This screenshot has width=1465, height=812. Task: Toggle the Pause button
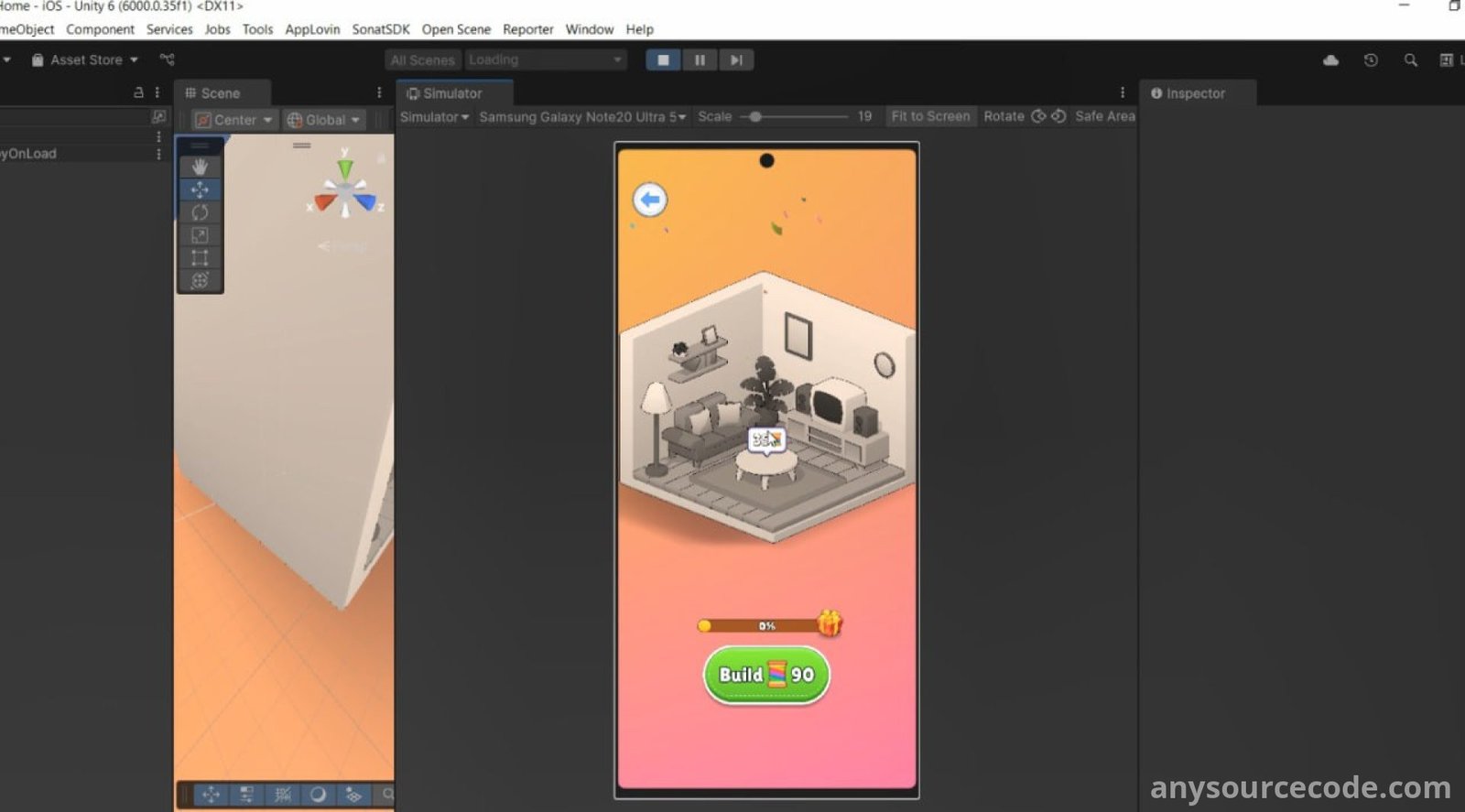coord(700,60)
